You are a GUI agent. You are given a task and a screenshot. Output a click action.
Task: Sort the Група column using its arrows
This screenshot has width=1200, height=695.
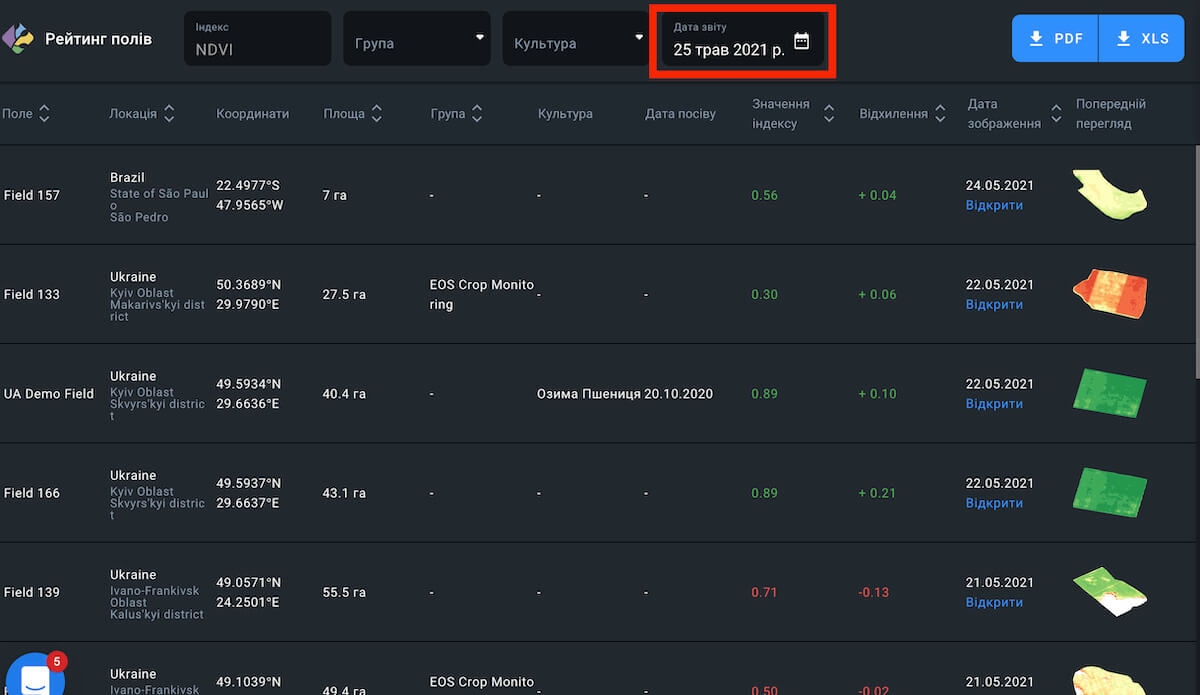tap(477, 114)
